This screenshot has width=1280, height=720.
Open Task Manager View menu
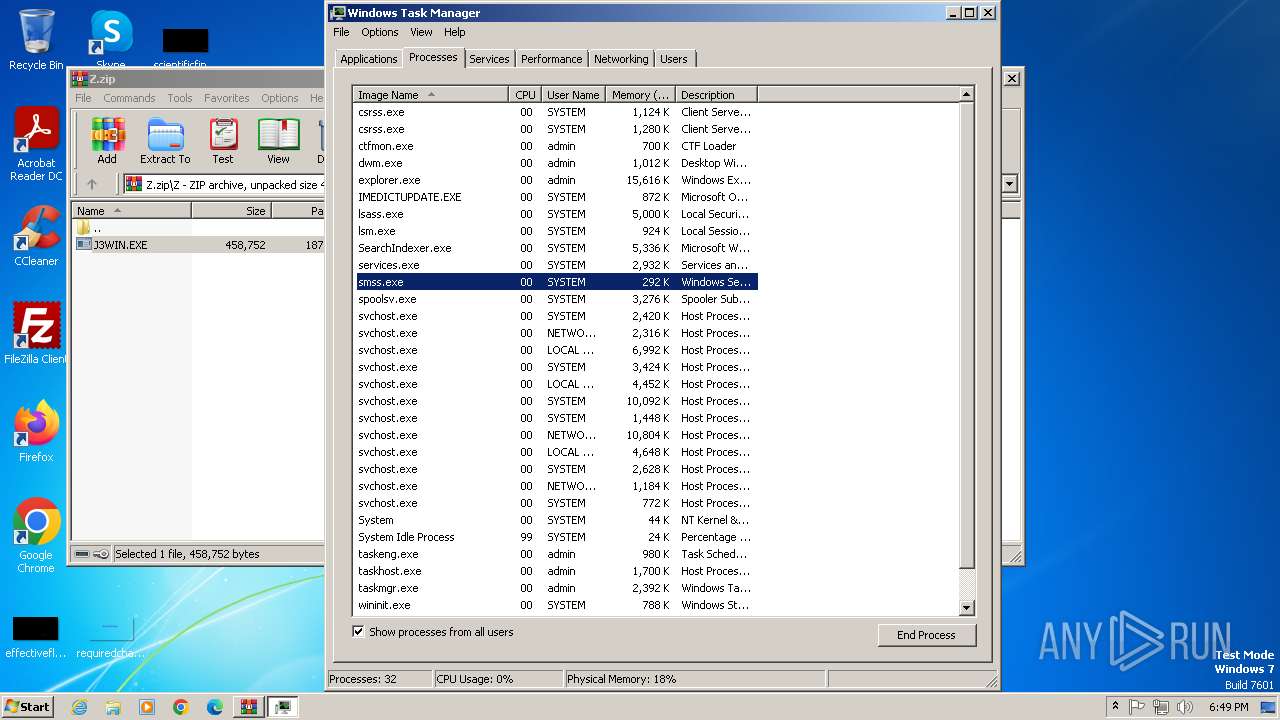pos(421,32)
